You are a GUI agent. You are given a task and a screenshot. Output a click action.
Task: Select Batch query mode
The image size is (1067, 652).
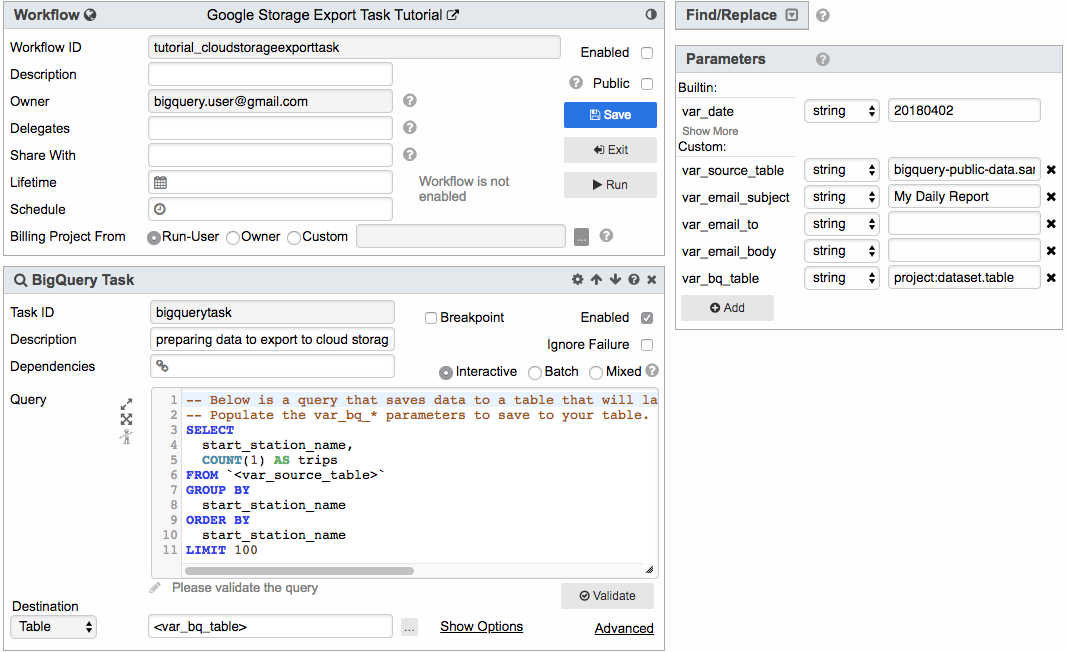pyautogui.click(x=534, y=372)
